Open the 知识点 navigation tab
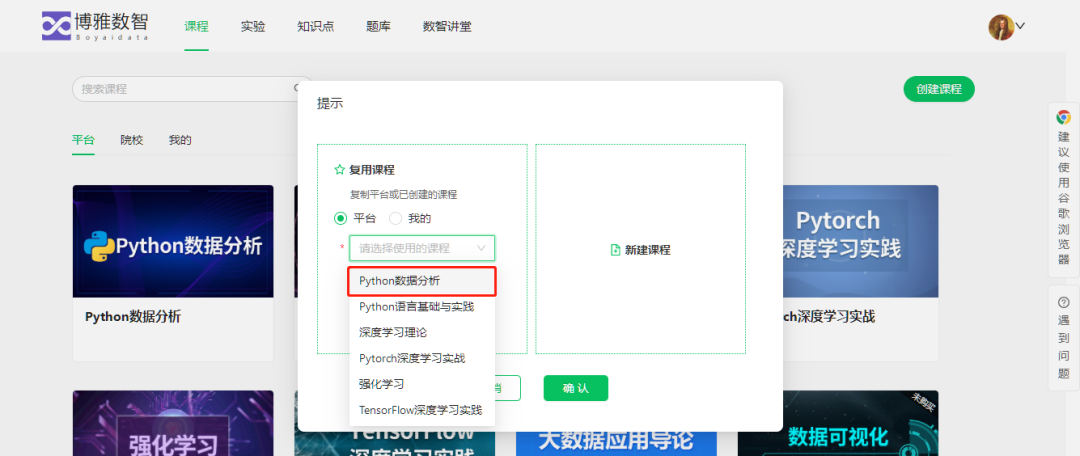 (315, 27)
